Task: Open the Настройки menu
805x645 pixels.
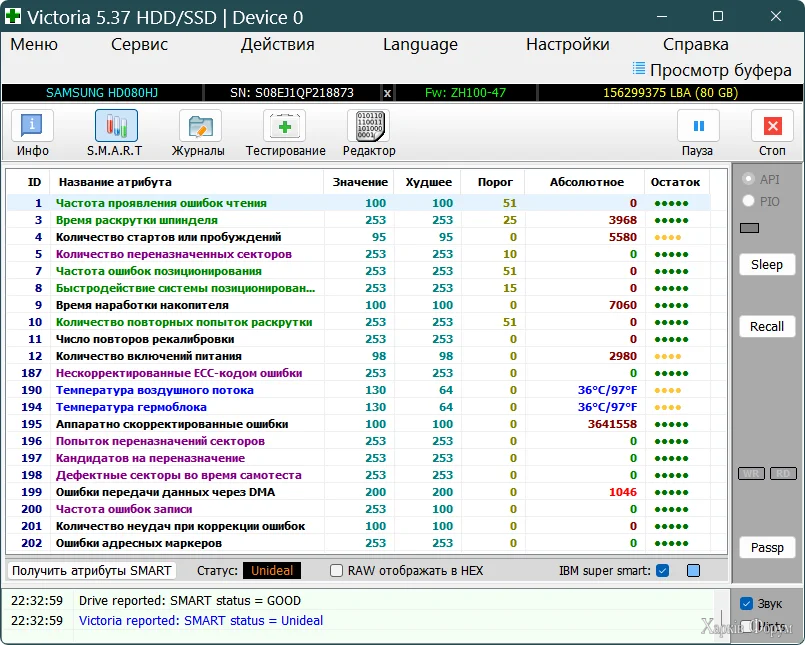Action: 567,44
